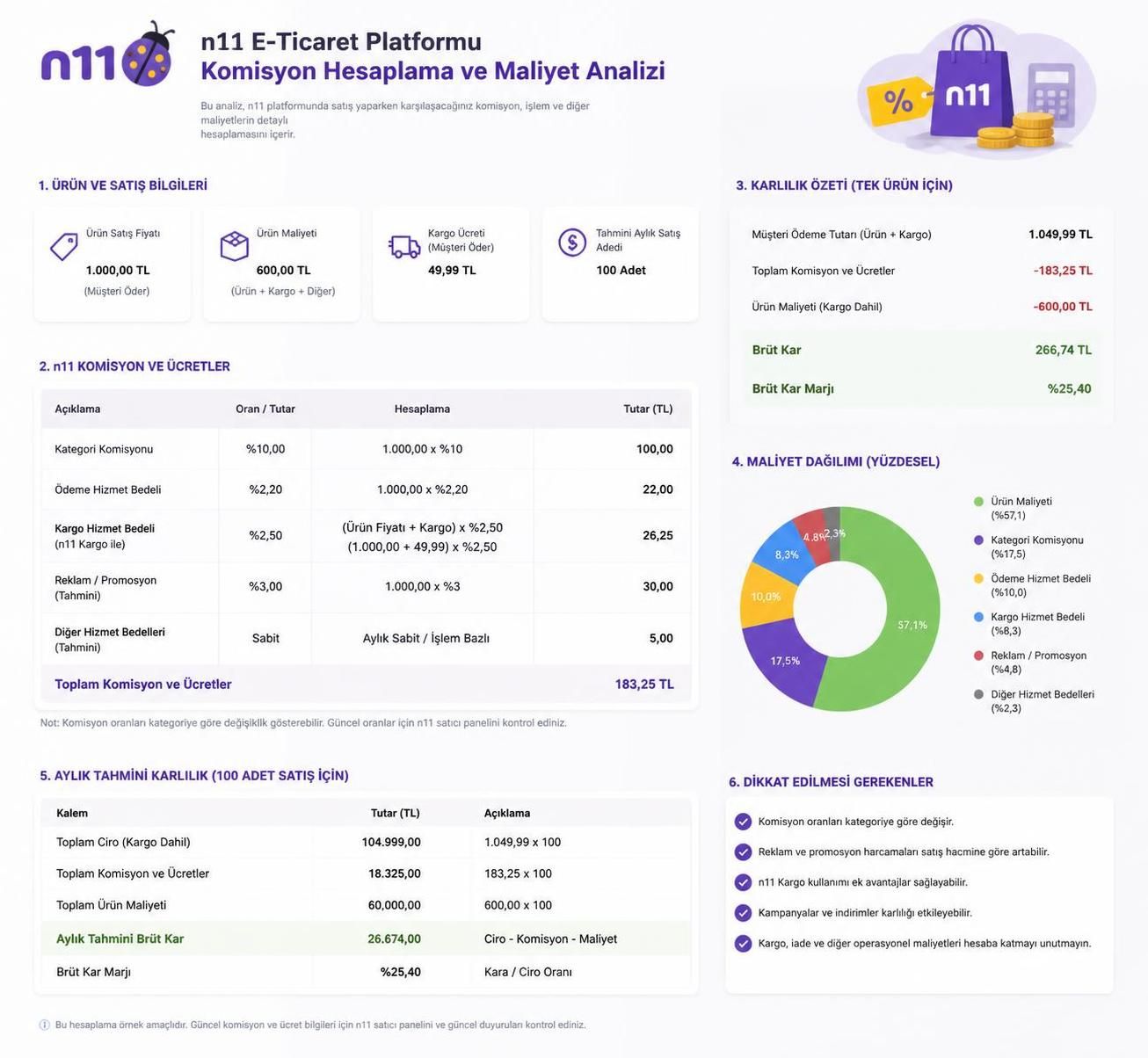The image size is (1148, 1058).
Task: Click checkmark beside Reklam ve promosyon harcamaları
Action: [x=743, y=851]
